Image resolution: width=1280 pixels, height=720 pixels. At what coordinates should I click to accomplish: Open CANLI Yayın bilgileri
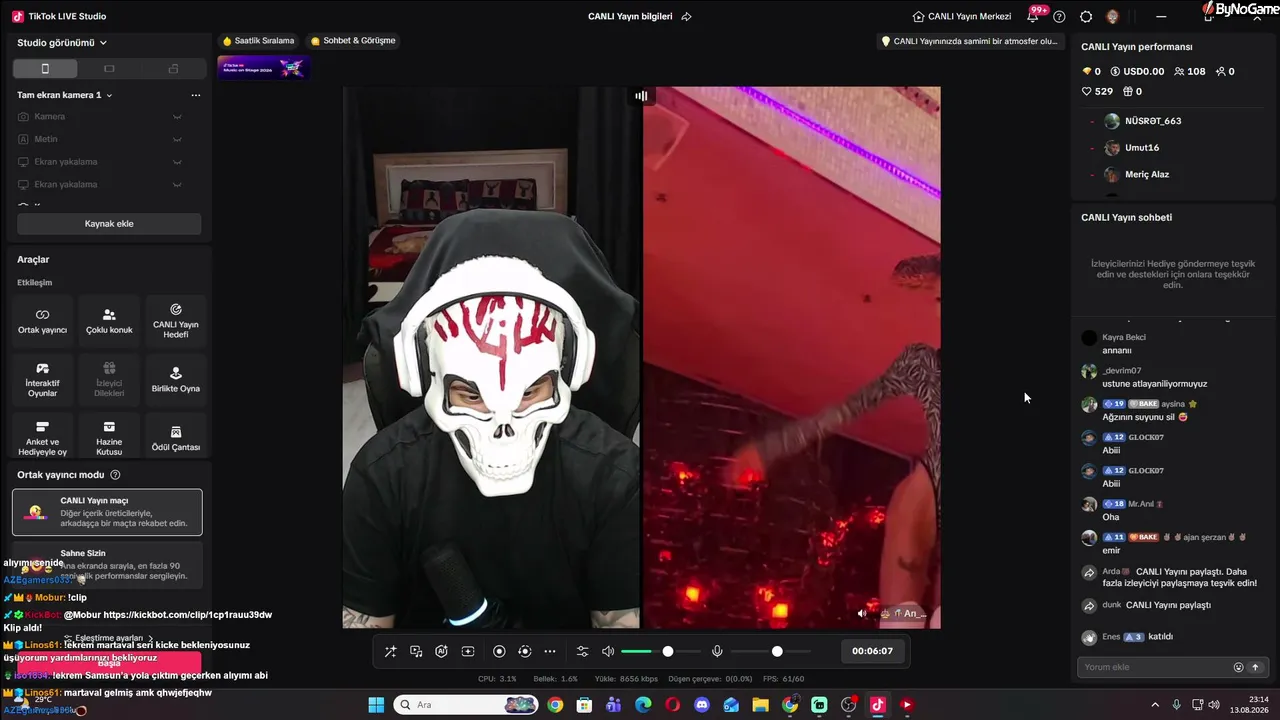click(x=630, y=16)
